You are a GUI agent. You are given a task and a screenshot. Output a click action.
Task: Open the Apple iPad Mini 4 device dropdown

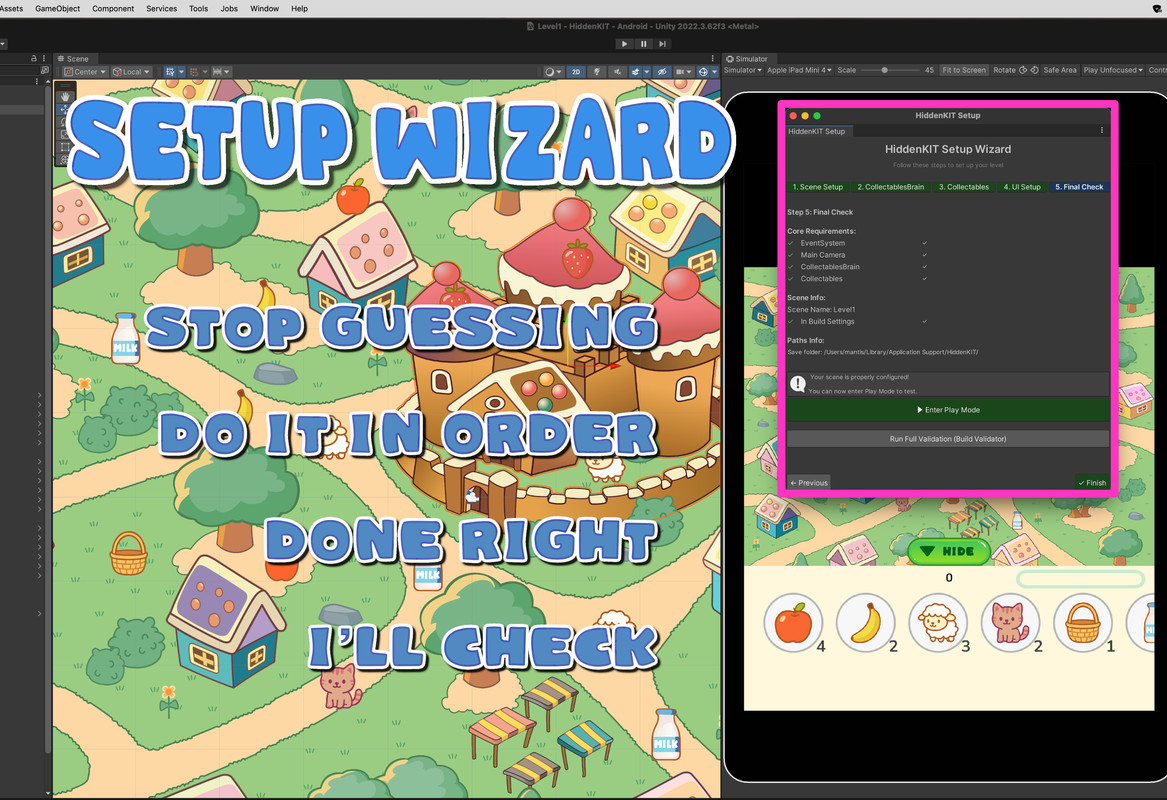[x=799, y=70]
